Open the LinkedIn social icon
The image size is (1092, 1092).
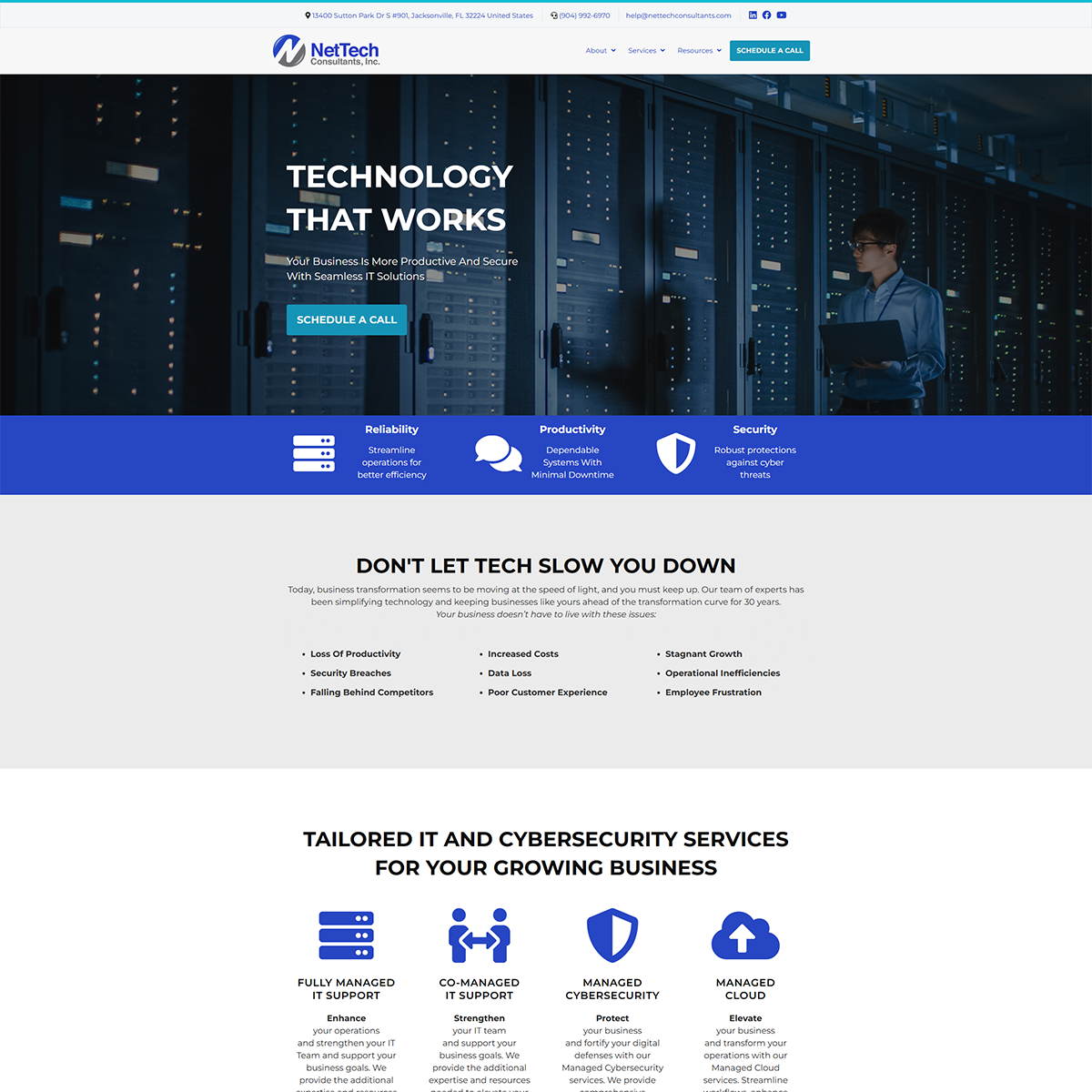(753, 15)
